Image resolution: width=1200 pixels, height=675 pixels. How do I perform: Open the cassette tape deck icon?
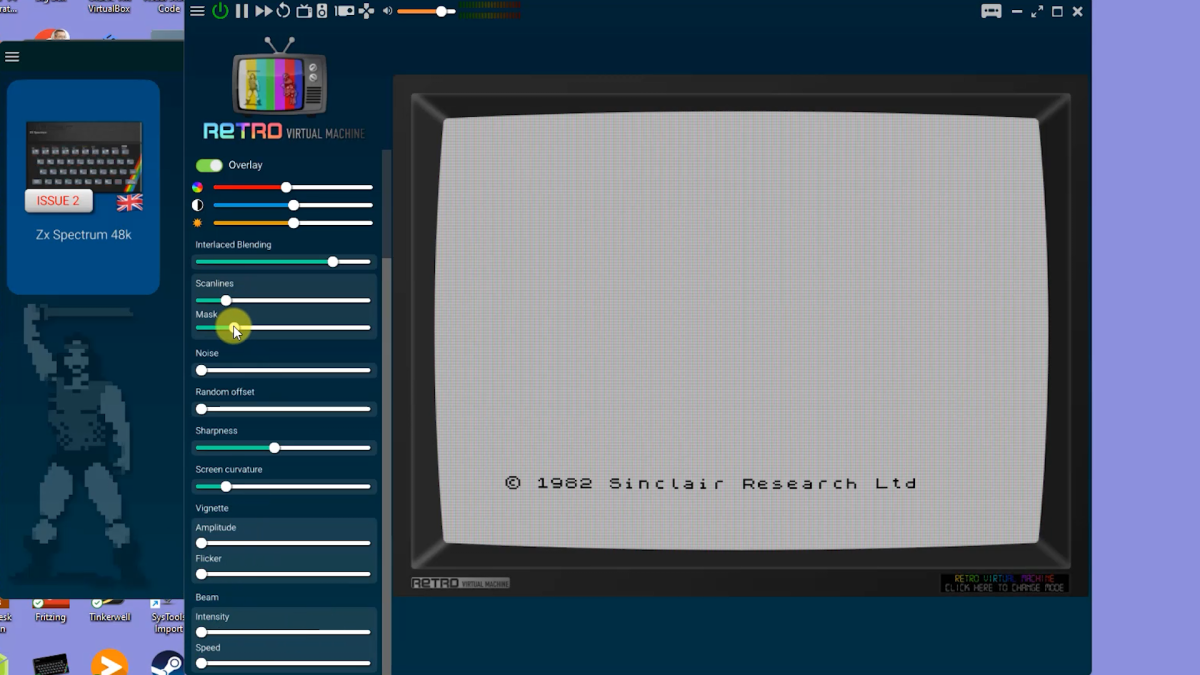[x=322, y=12]
